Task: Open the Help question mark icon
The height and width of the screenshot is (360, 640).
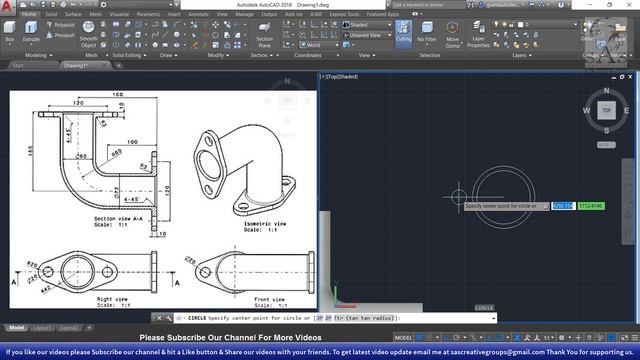Action: coord(561,5)
